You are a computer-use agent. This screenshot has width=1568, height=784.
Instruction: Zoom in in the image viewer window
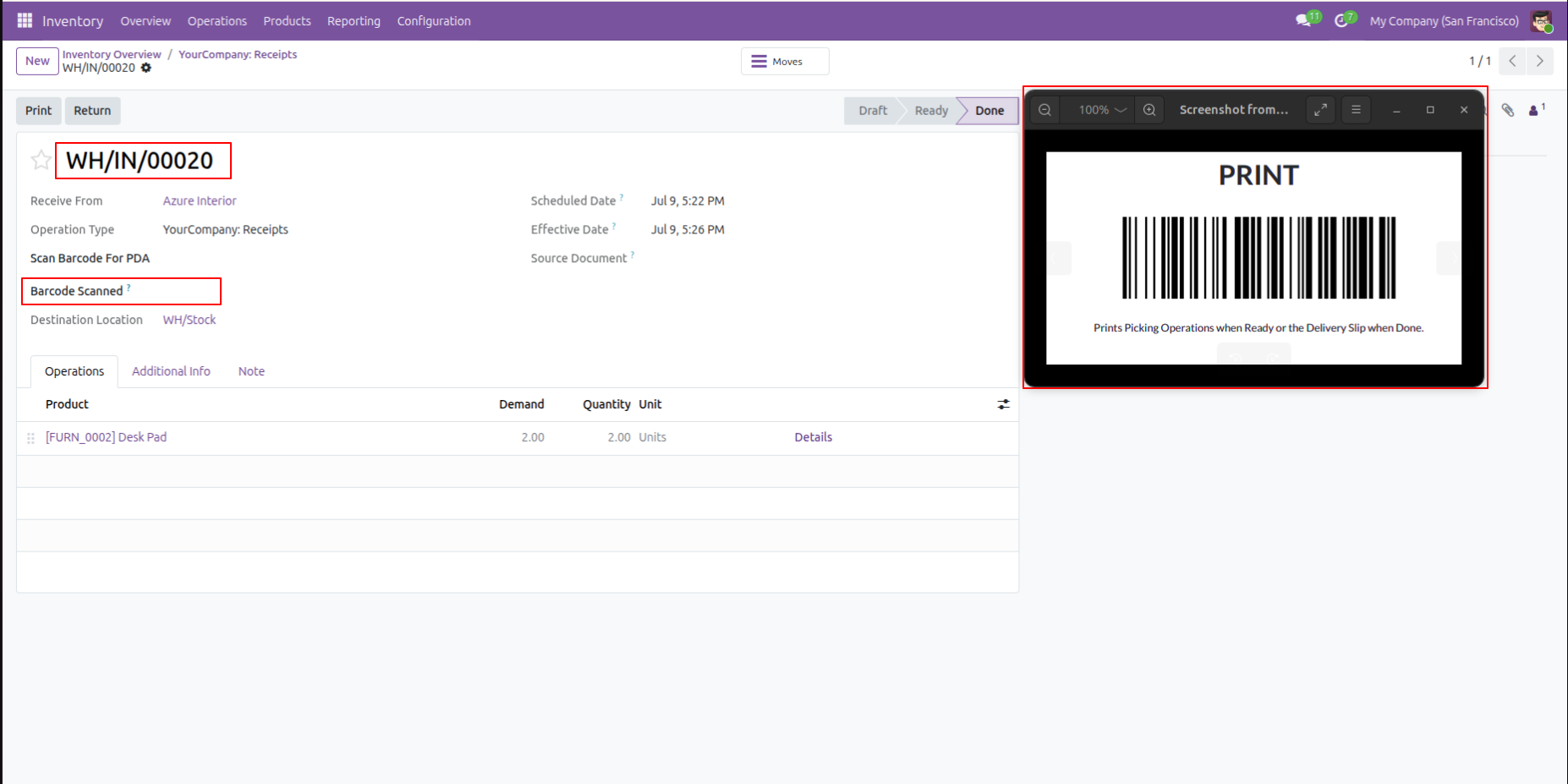tap(1149, 110)
